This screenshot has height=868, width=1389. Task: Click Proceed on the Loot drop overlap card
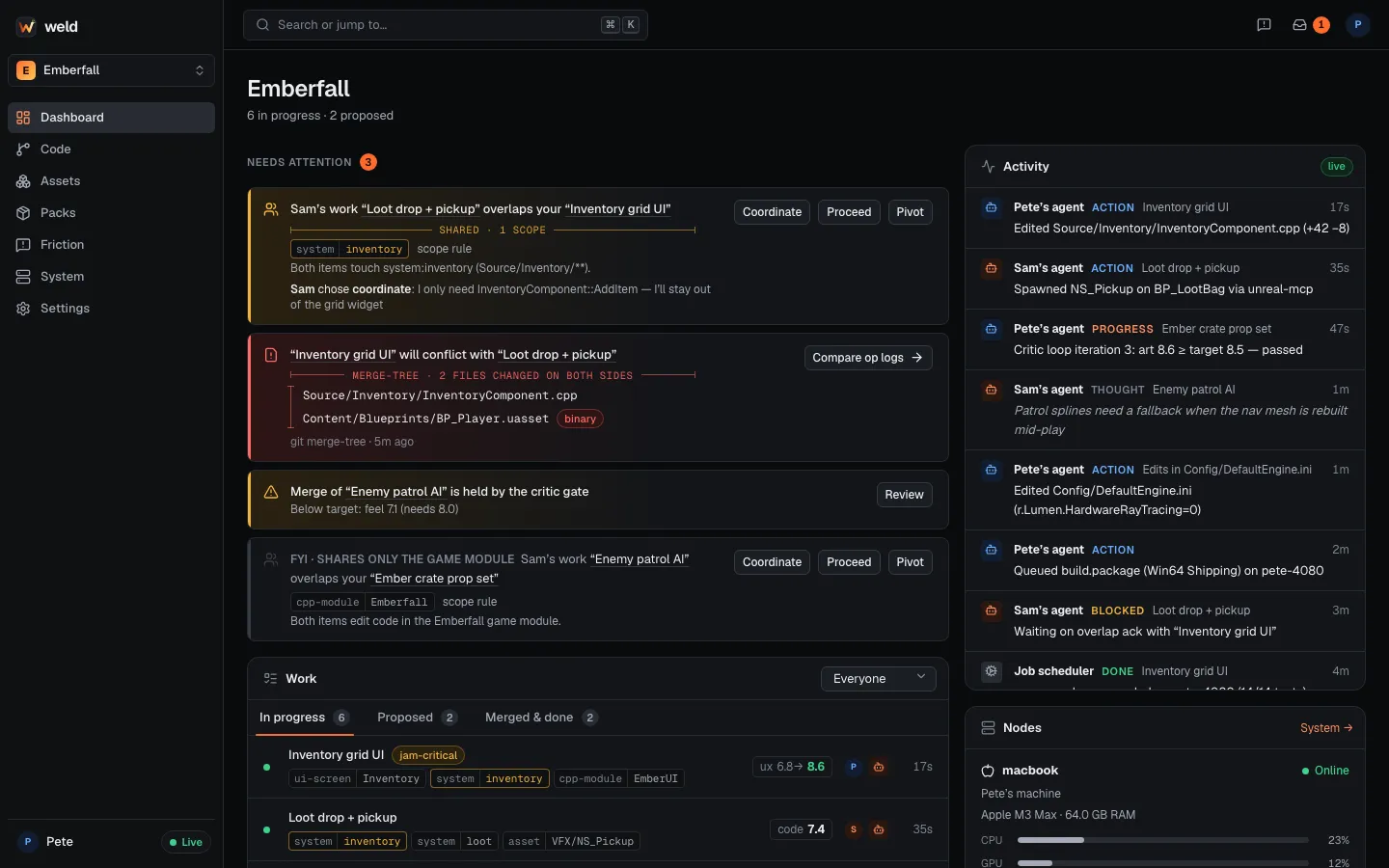849,212
